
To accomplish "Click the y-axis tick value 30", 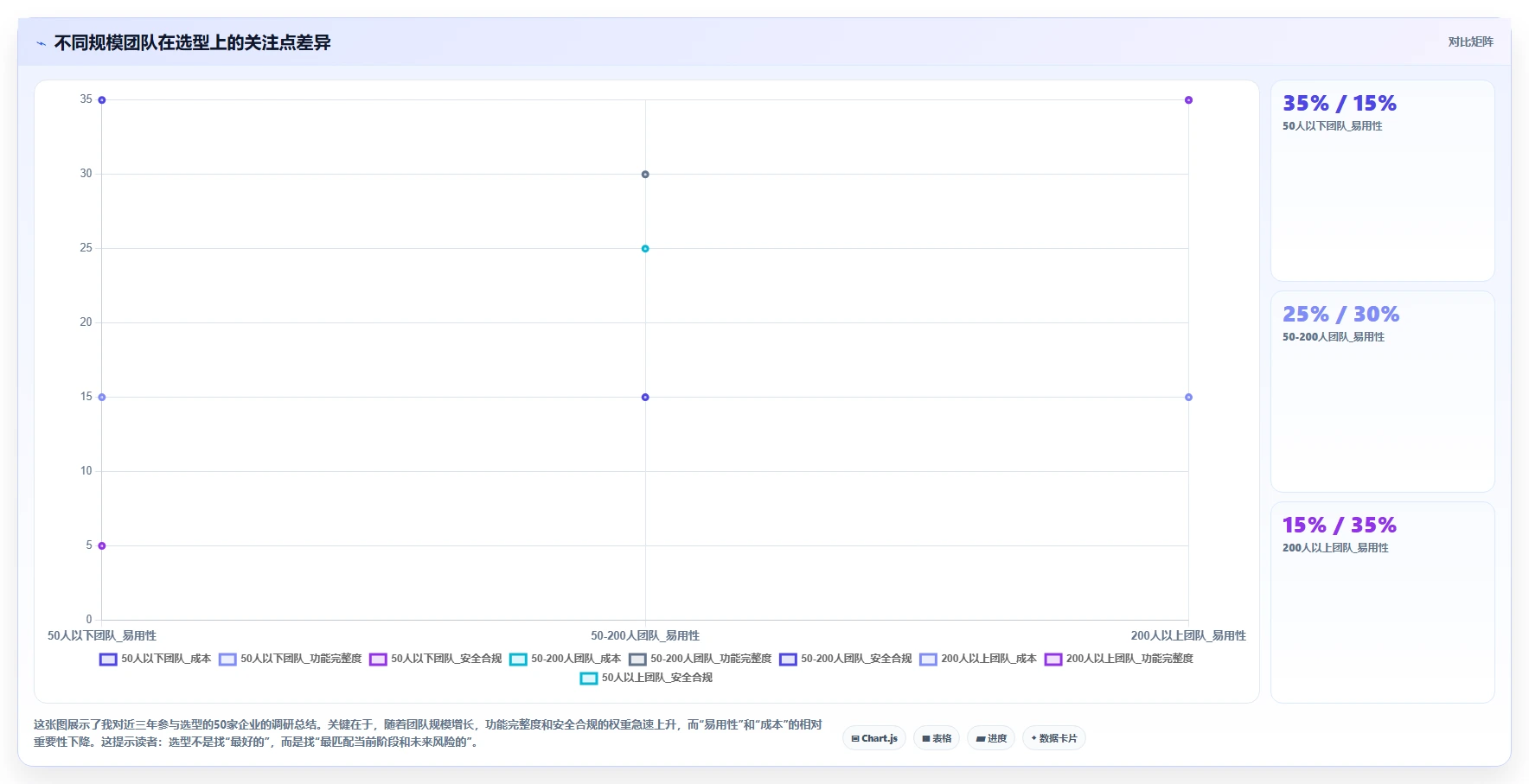I will tap(86, 174).
